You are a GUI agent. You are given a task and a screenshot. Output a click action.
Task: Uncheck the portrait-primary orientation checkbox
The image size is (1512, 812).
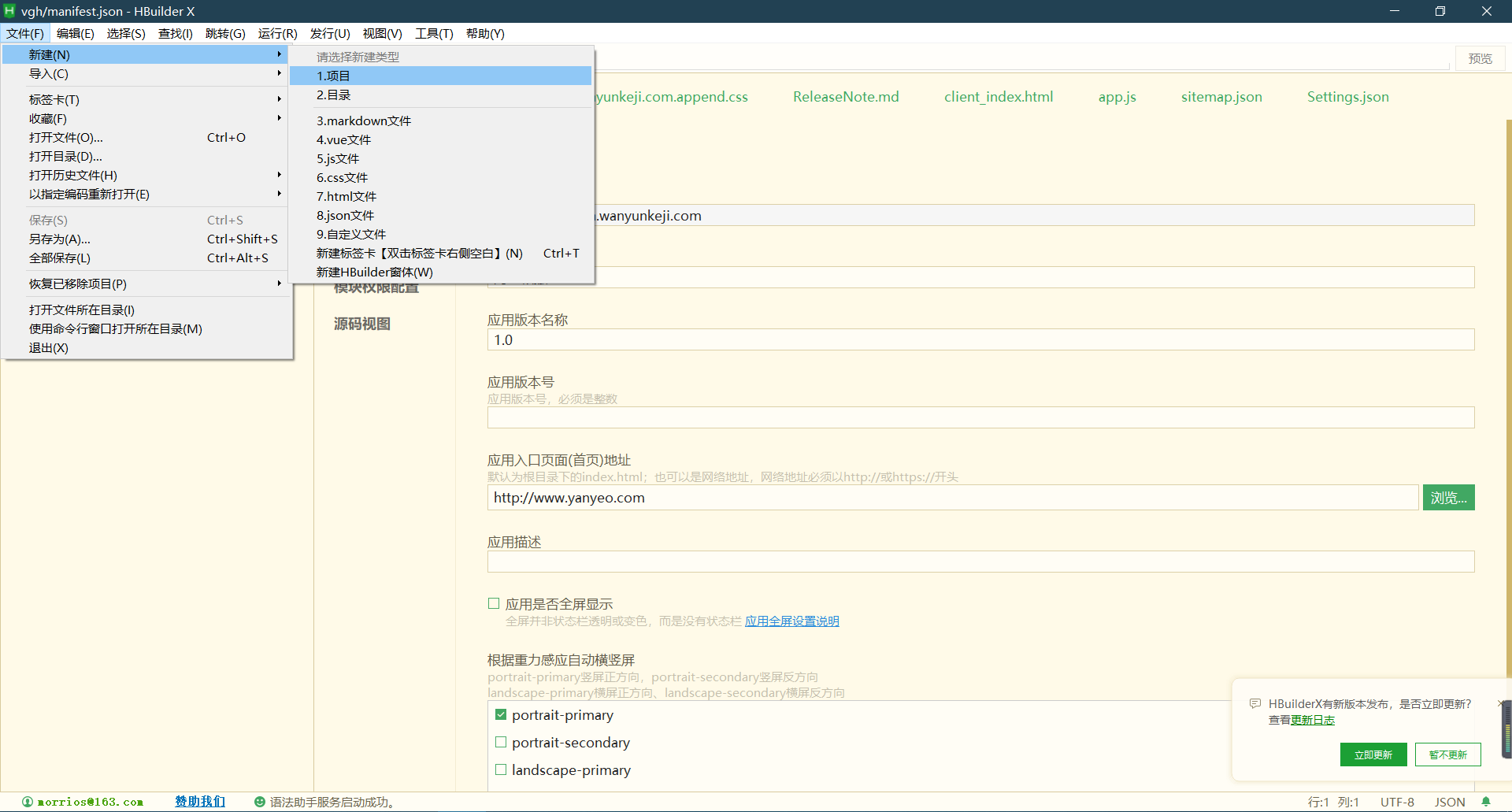(500, 714)
